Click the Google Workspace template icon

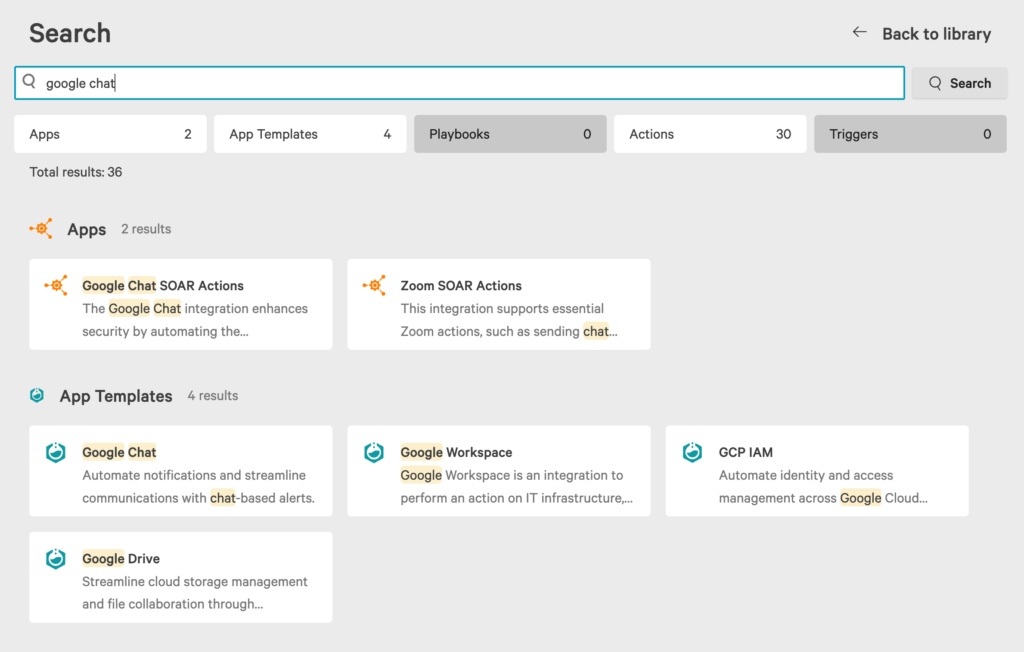click(x=374, y=452)
